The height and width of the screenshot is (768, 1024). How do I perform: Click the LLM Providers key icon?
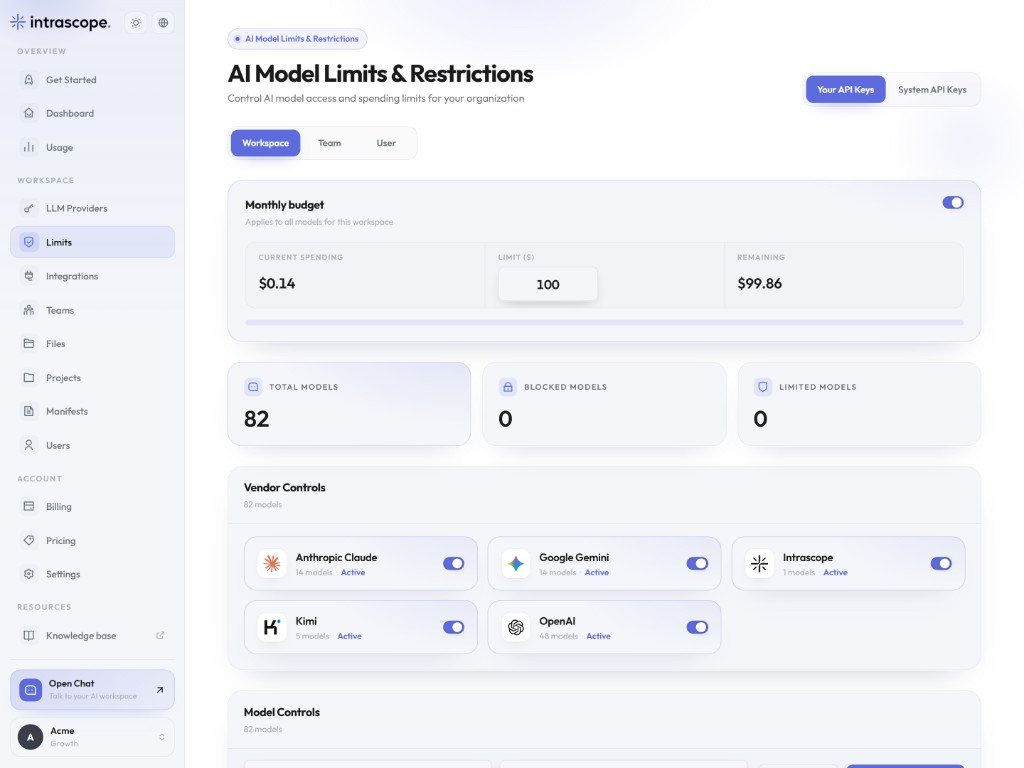29,208
